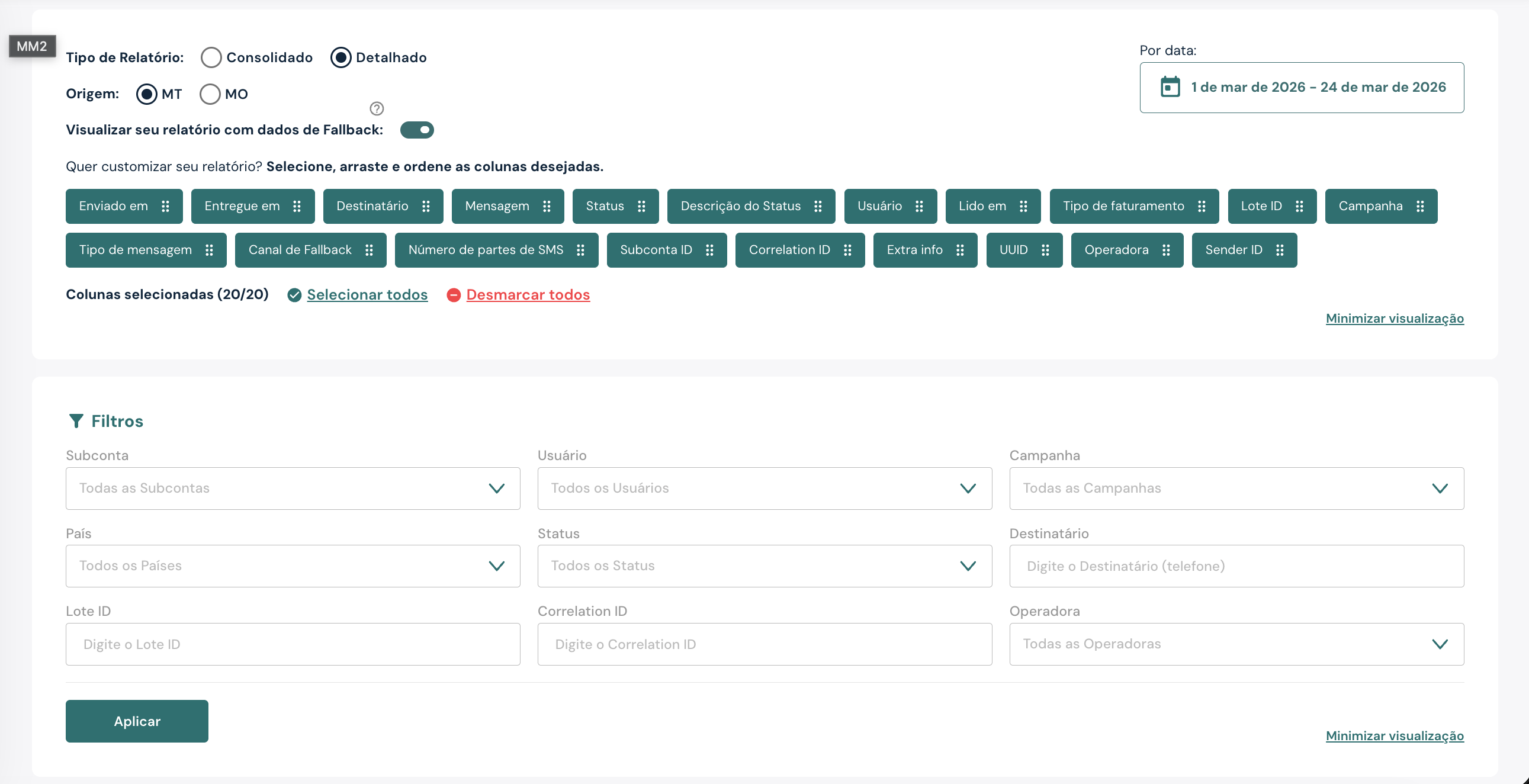Toggle the Fallback data switch off
Image resolution: width=1529 pixels, height=784 pixels.
[x=417, y=130]
